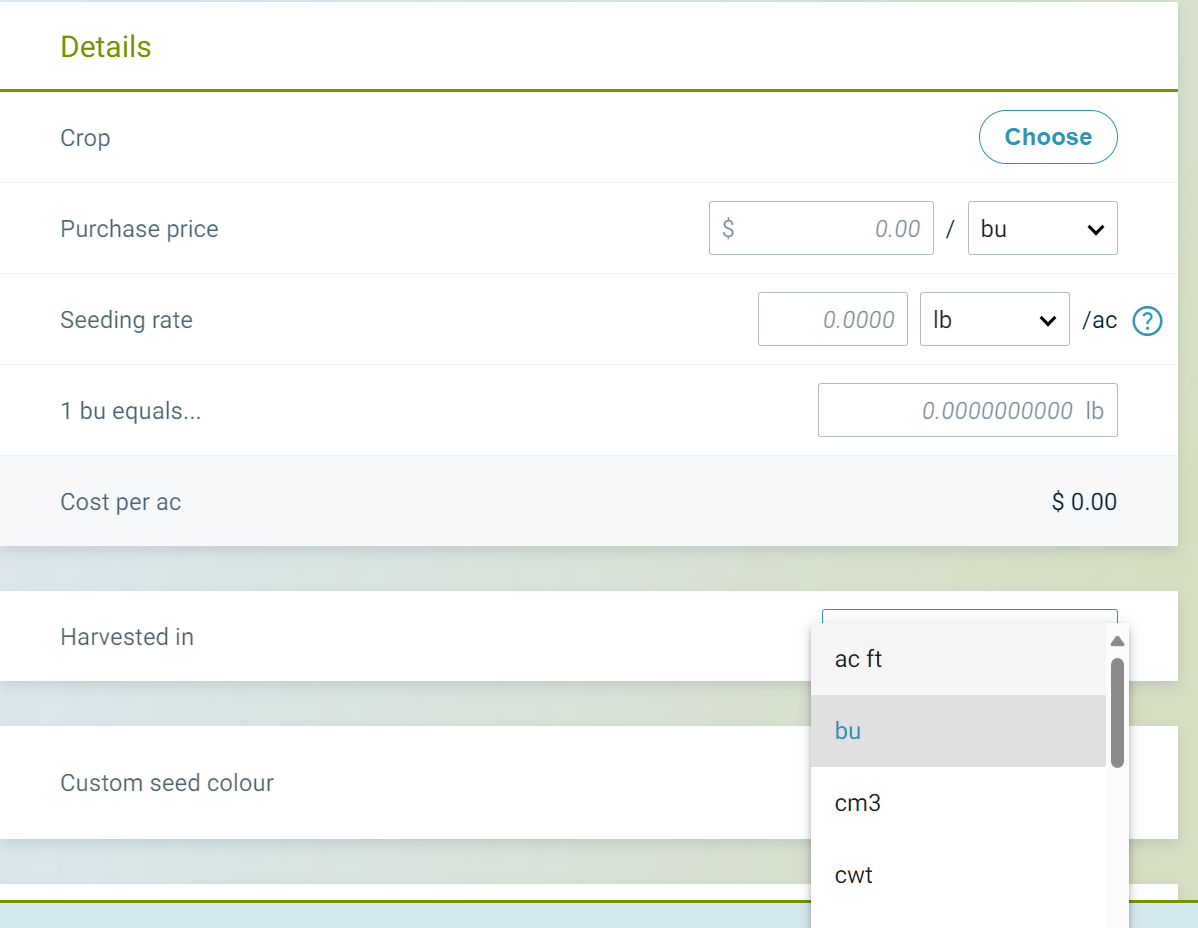Collapse the Harvested in dropdown box
This screenshot has height=928, width=1198.
(968, 616)
